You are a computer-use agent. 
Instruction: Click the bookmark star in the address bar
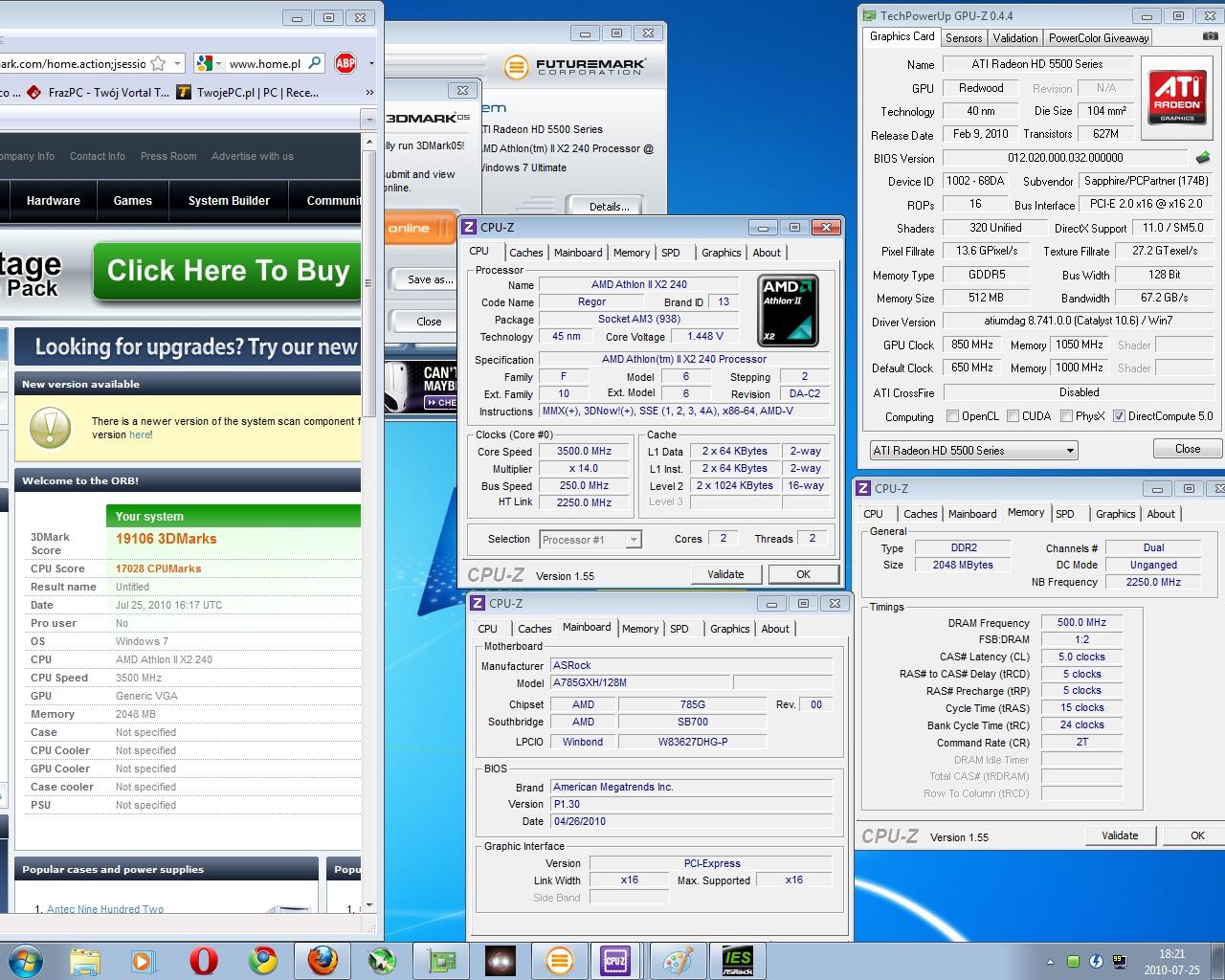pos(159,63)
